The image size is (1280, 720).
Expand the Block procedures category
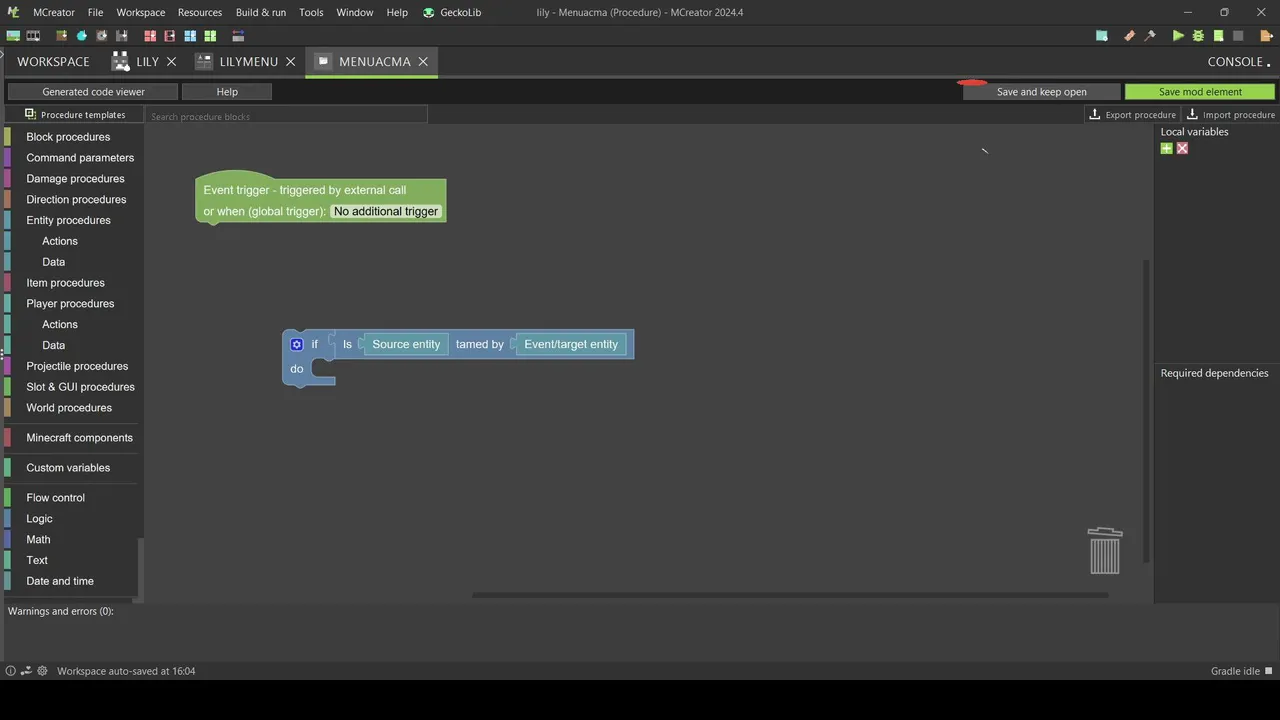(68, 137)
